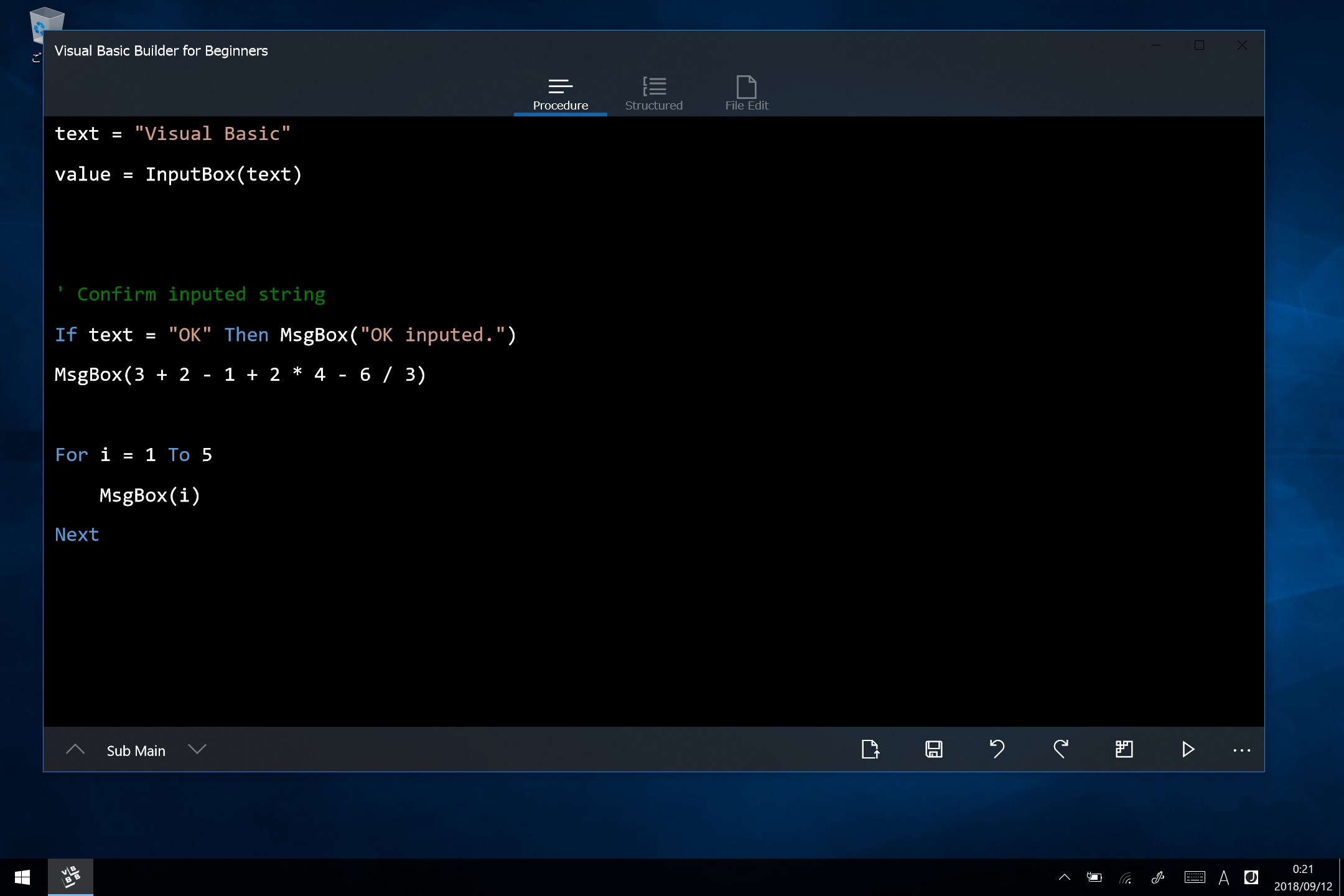Click the Visual Basic Builder taskbar icon

(x=70, y=877)
